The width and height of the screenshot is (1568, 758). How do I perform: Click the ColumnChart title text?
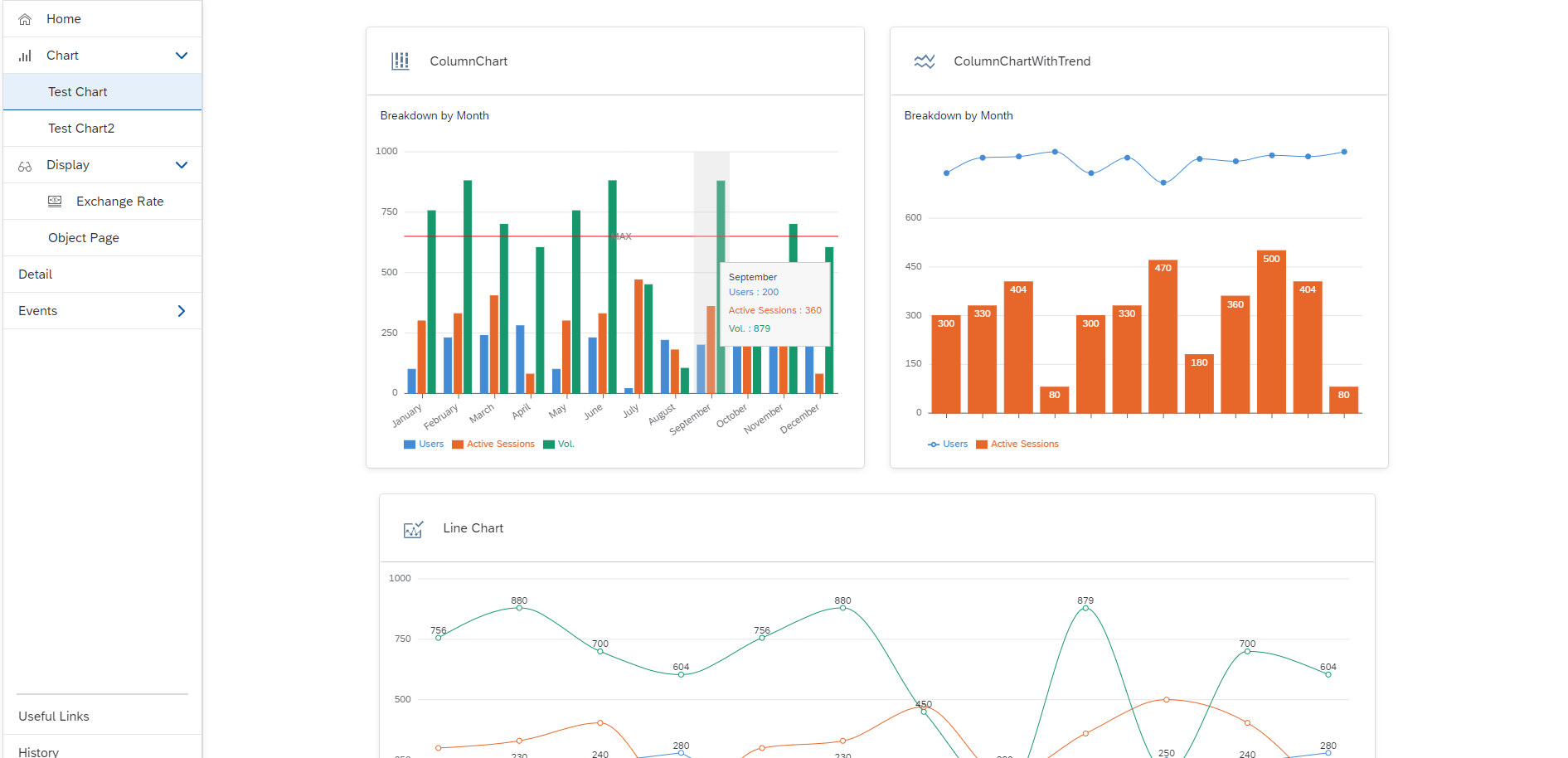coord(468,61)
